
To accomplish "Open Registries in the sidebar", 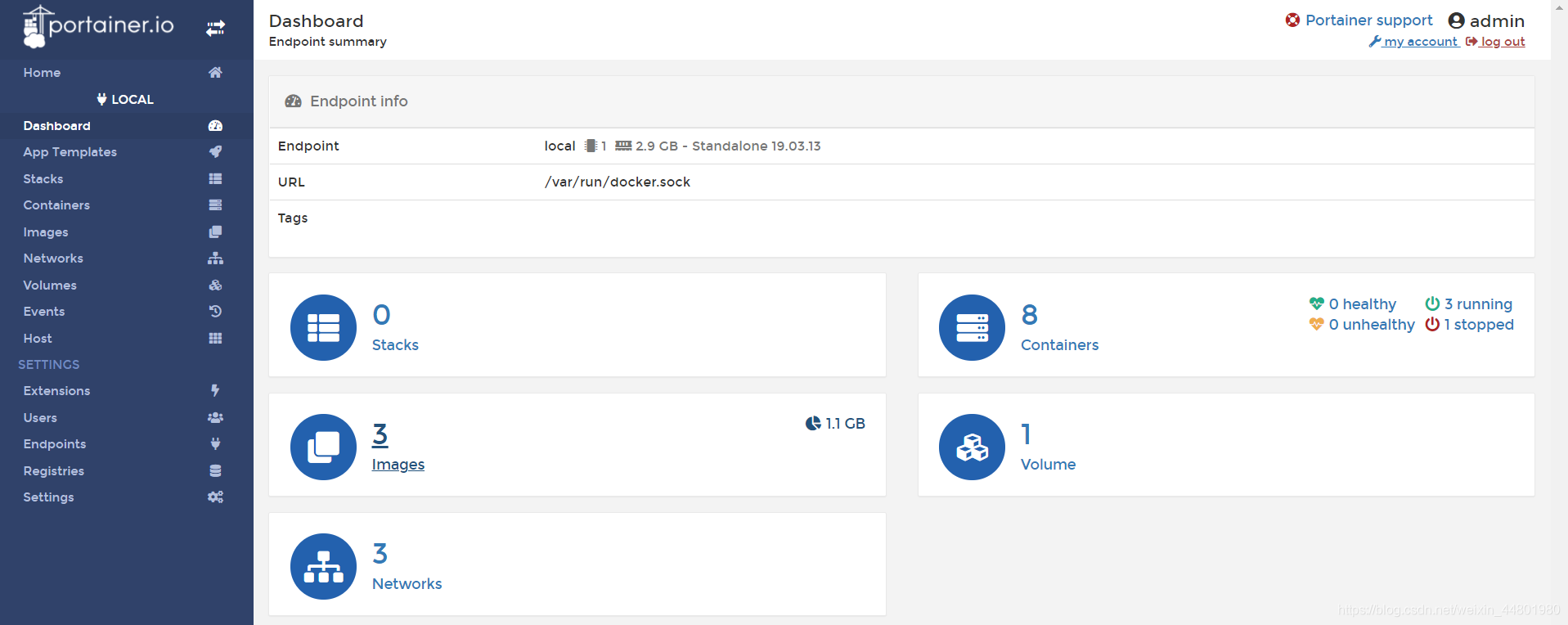I will (54, 471).
